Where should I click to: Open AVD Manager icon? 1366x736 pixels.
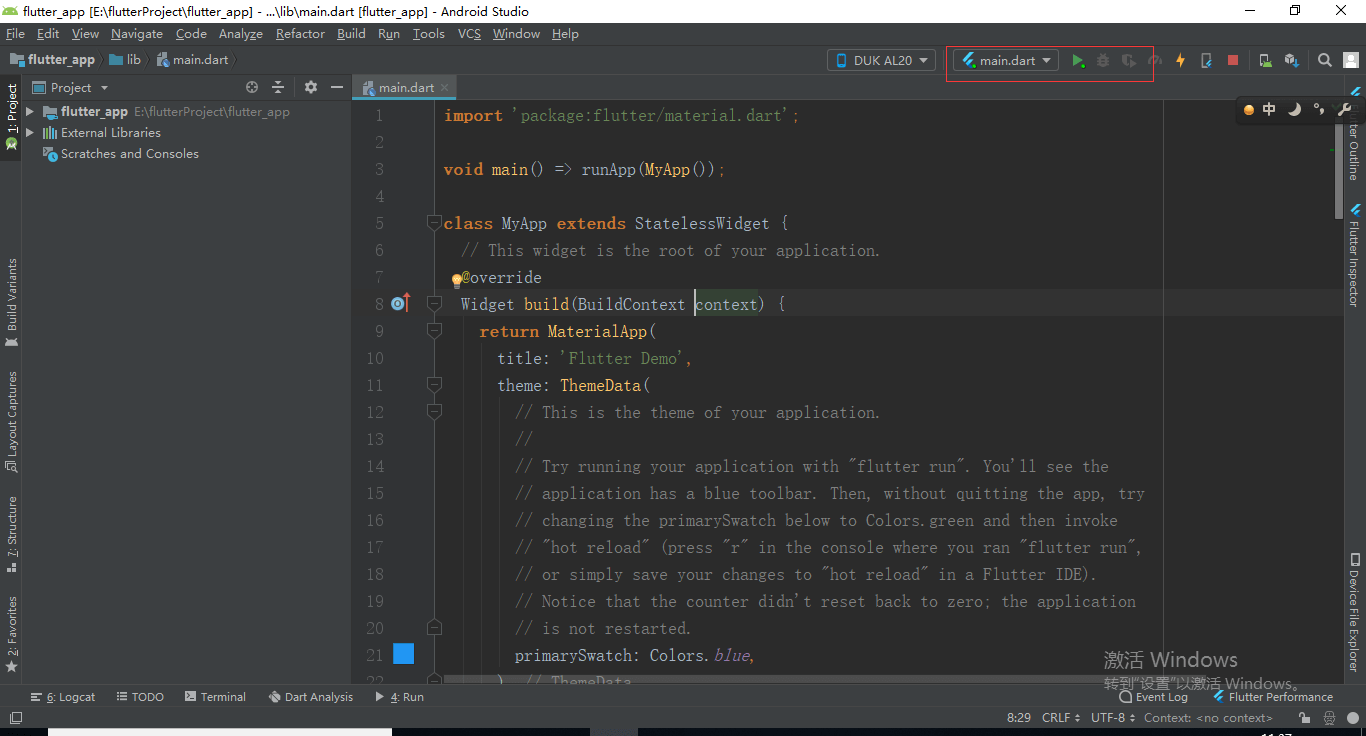click(x=1265, y=60)
